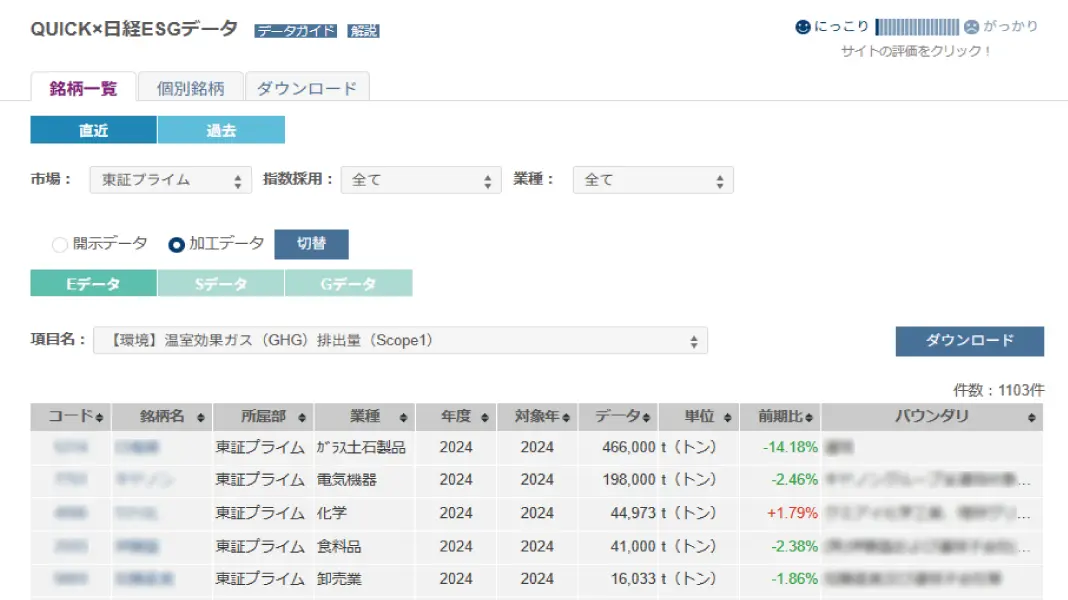Click the 44,973 data value
This screenshot has height=600, width=1068.
(x=633, y=513)
